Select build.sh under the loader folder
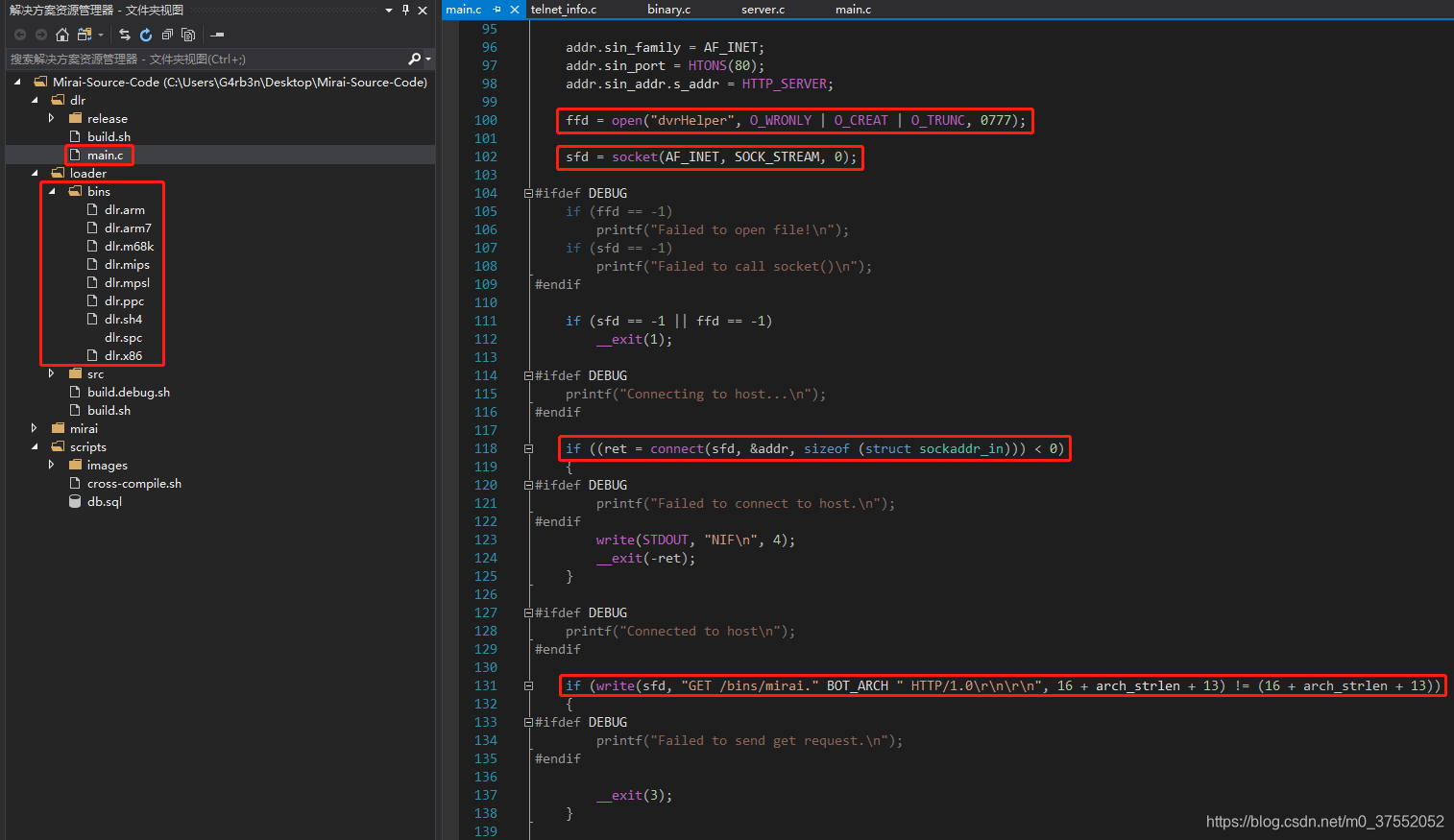Viewport: 1454px width, 840px height. click(x=109, y=411)
